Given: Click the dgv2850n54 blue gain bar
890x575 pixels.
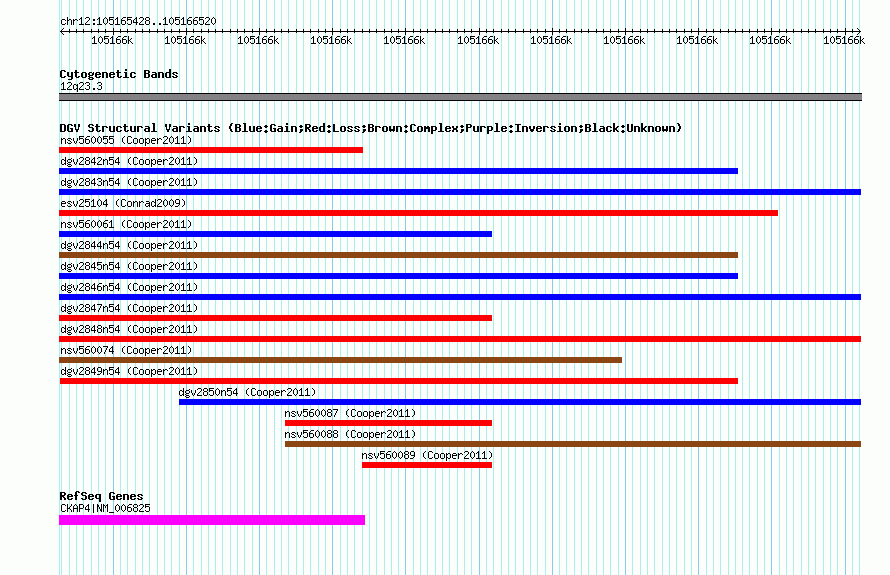Looking at the screenshot, I should [x=520, y=402].
